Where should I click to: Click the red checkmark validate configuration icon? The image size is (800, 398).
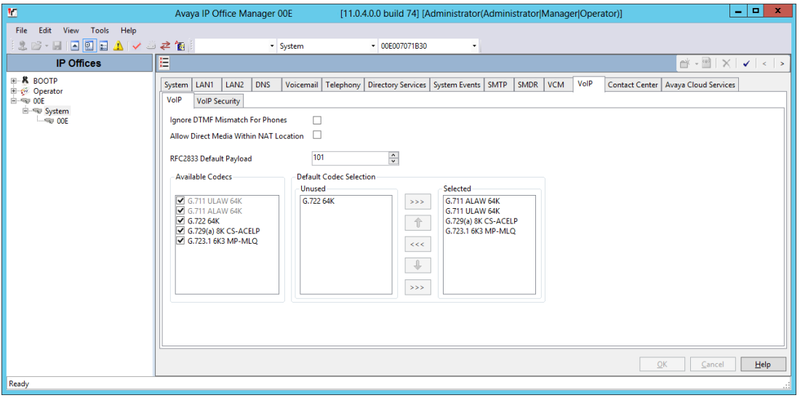tap(136, 46)
